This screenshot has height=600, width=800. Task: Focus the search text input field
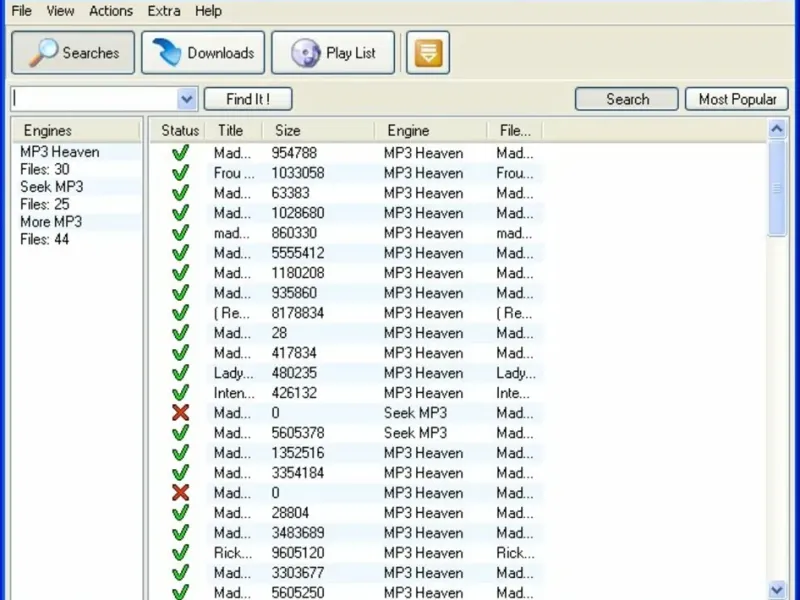(94, 99)
